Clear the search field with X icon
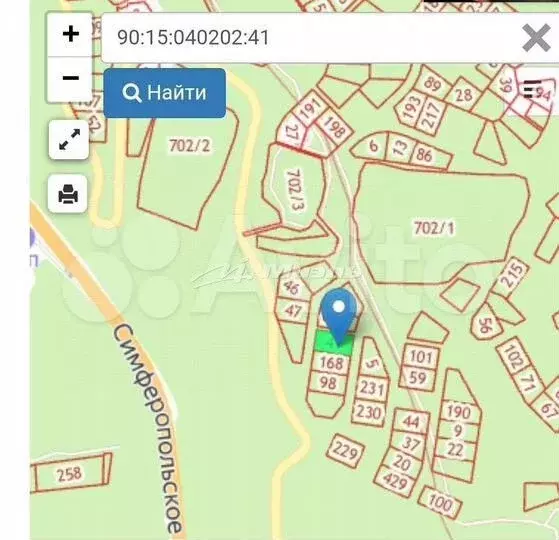Viewport: 559px width, 540px height. click(x=536, y=38)
